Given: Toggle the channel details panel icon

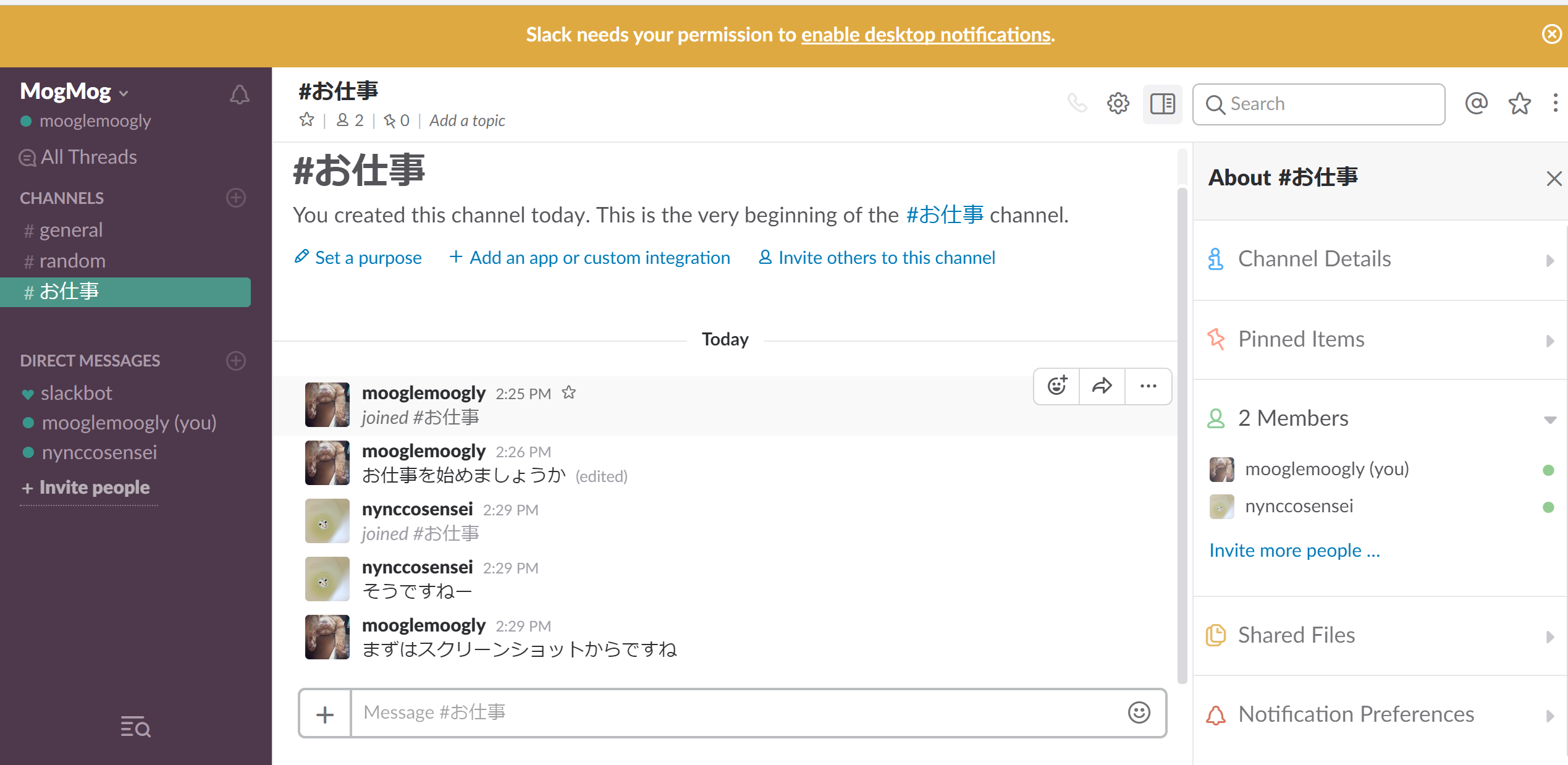Looking at the screenshot, I should [x=1163, y=103].
